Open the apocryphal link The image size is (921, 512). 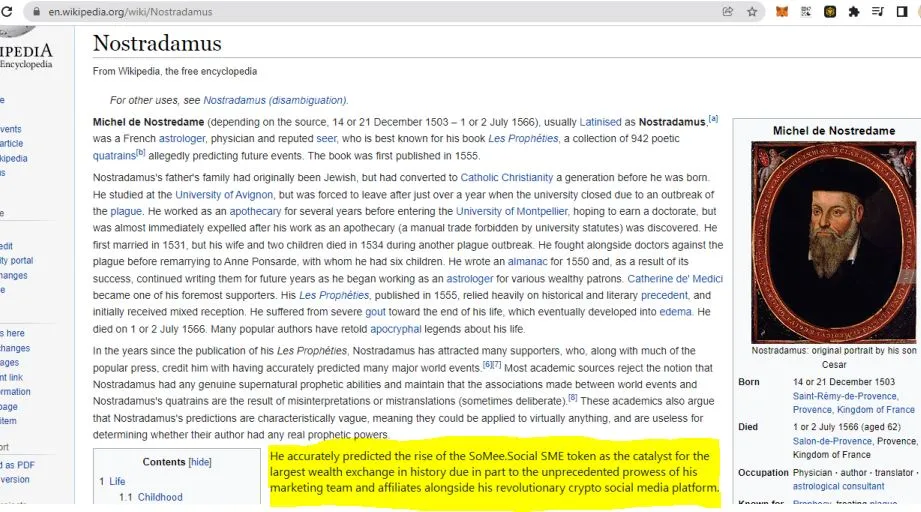tap(396, 329)
